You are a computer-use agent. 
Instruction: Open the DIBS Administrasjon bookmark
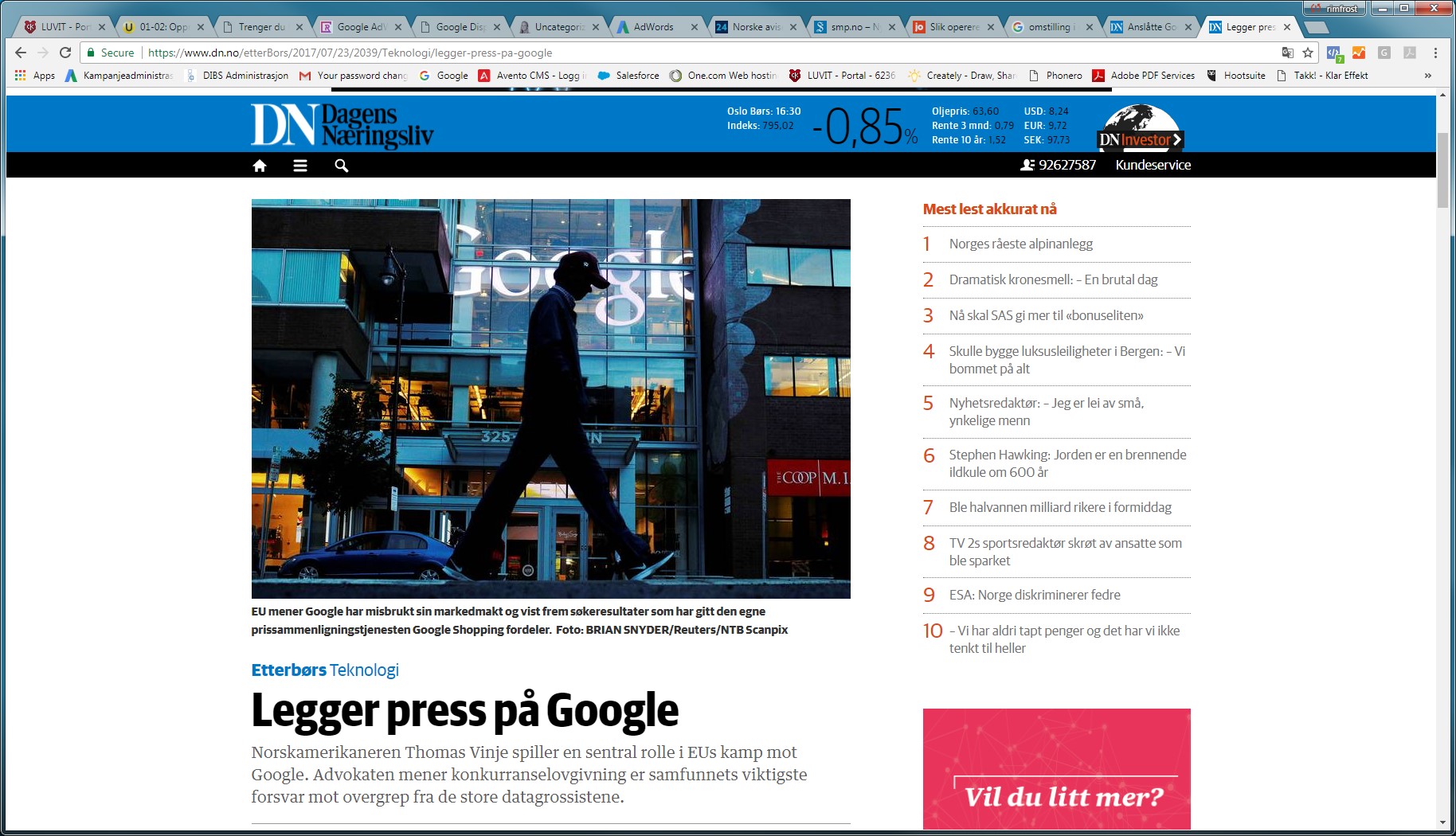point(237,76)
